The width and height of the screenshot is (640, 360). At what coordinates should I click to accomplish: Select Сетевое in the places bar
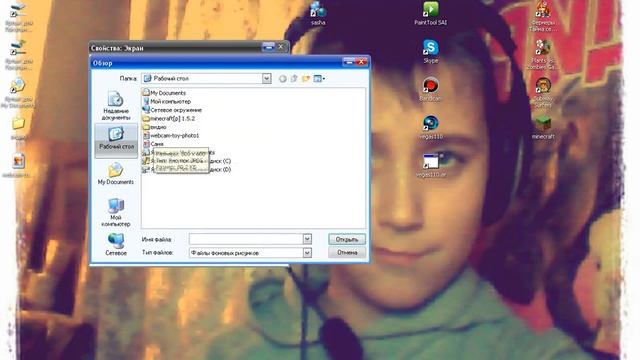[116, 244]
